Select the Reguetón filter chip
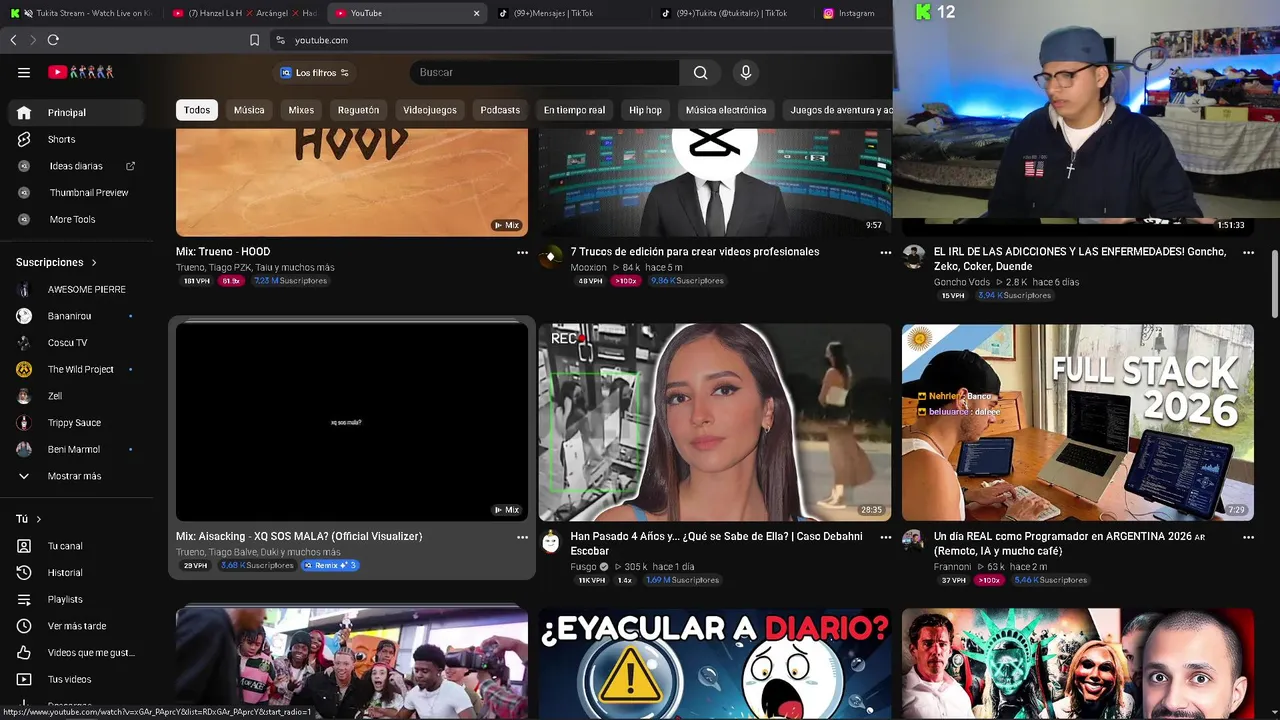 (358, 110)
